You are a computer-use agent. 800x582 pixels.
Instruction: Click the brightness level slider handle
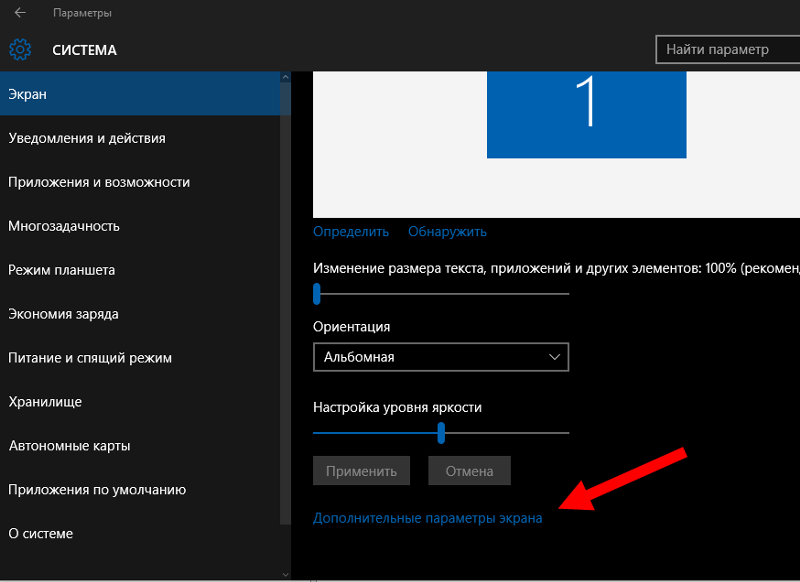tap(441, 433)
